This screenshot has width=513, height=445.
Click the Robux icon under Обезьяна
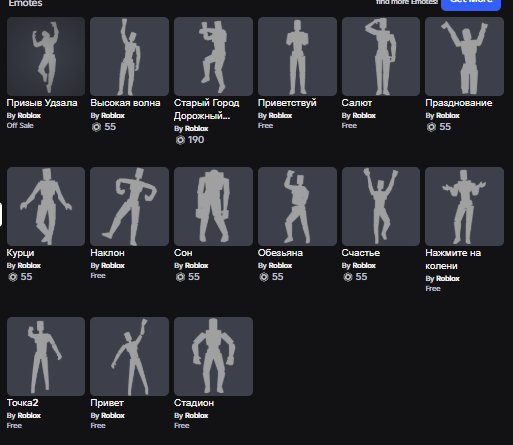point(264,277)
